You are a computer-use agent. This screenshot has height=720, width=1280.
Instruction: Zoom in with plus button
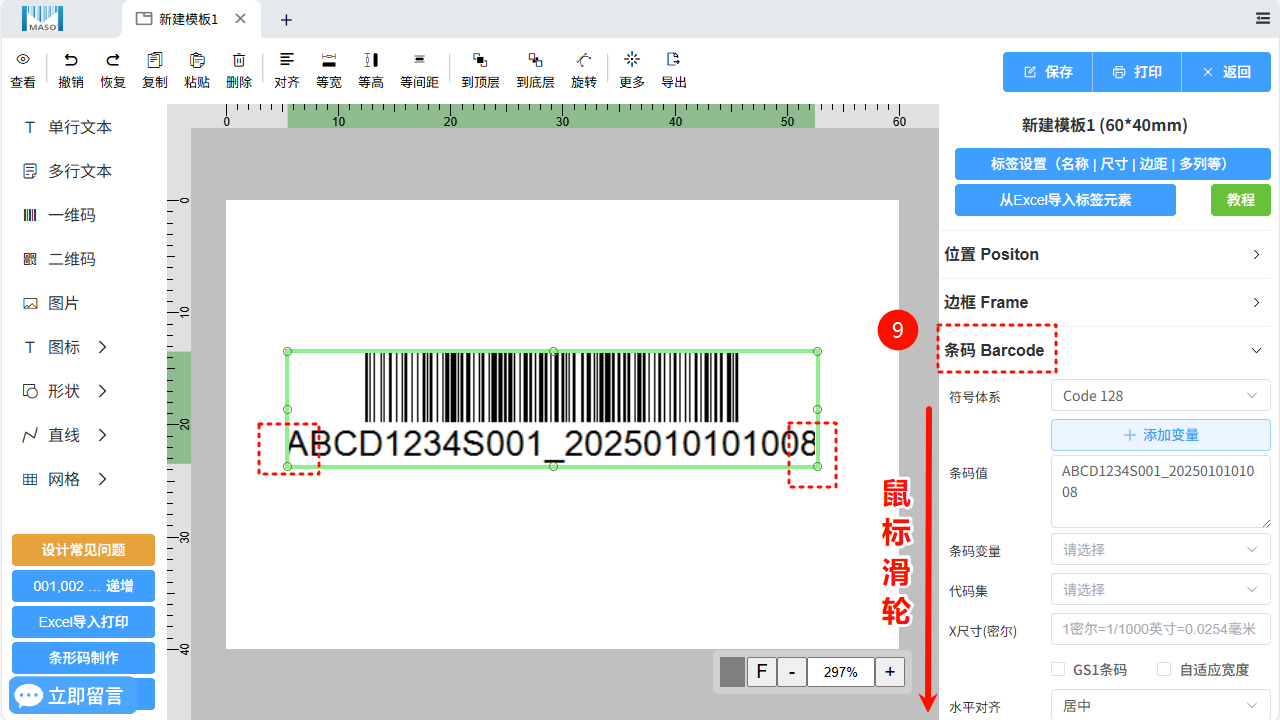pos(890,672)
